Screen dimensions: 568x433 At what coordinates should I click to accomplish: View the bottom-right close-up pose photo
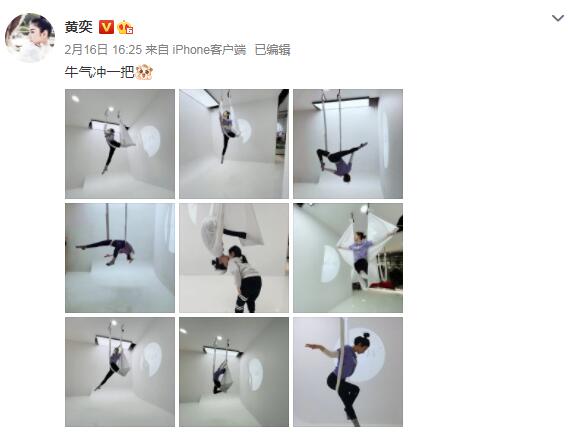click(348, 372)
